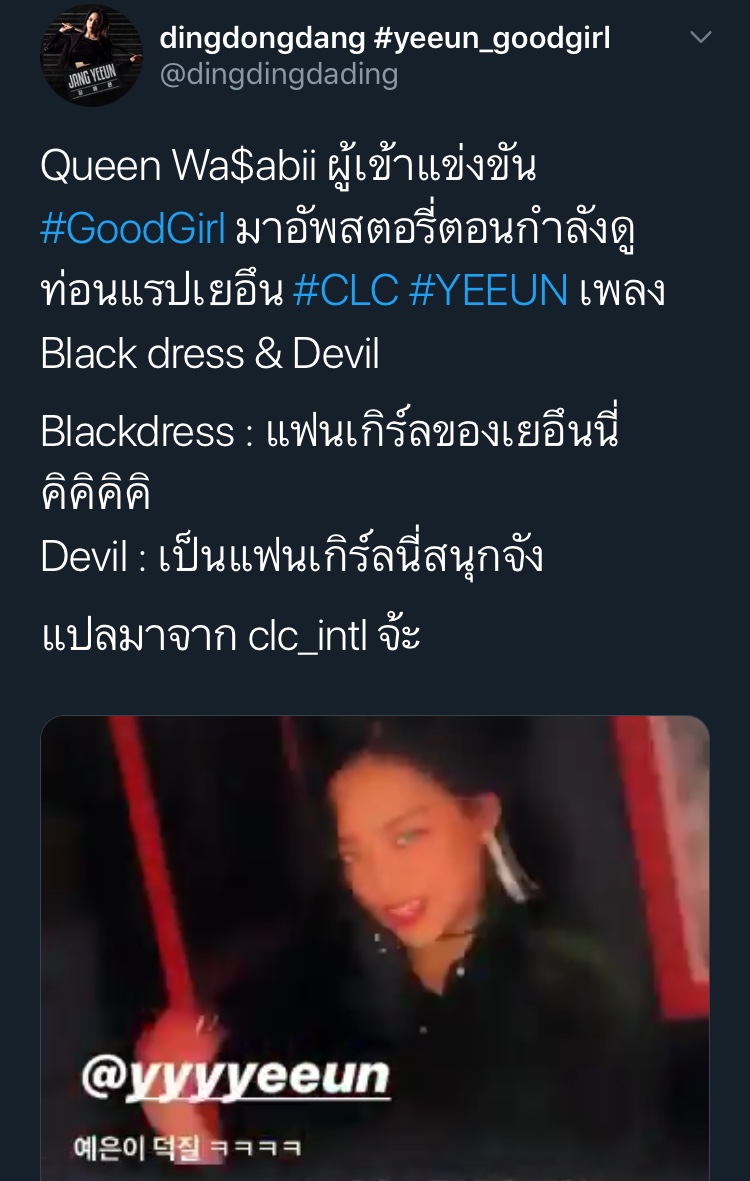Tap the "คิคิคิคิ" laughing text line
Image resolution: width=750 pixels, height=1181 pixels.
(x=96, y=493)
